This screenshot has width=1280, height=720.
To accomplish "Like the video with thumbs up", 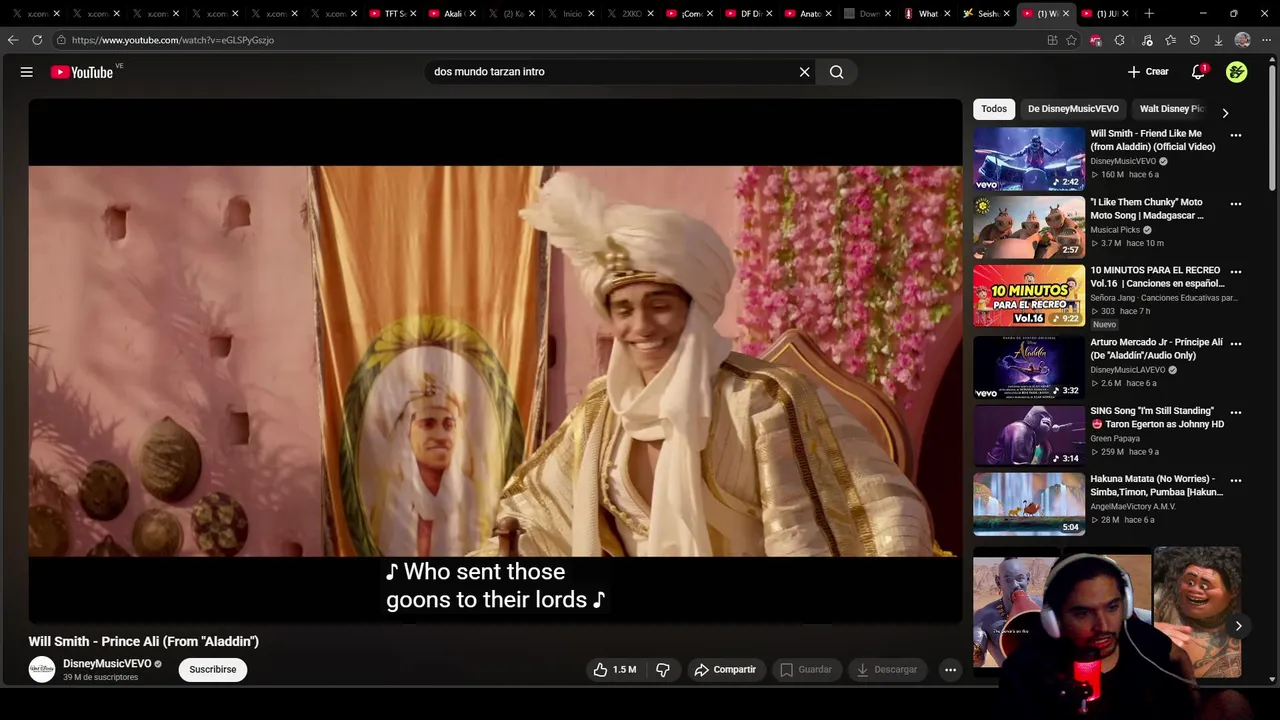I will [x=614, y=670].
